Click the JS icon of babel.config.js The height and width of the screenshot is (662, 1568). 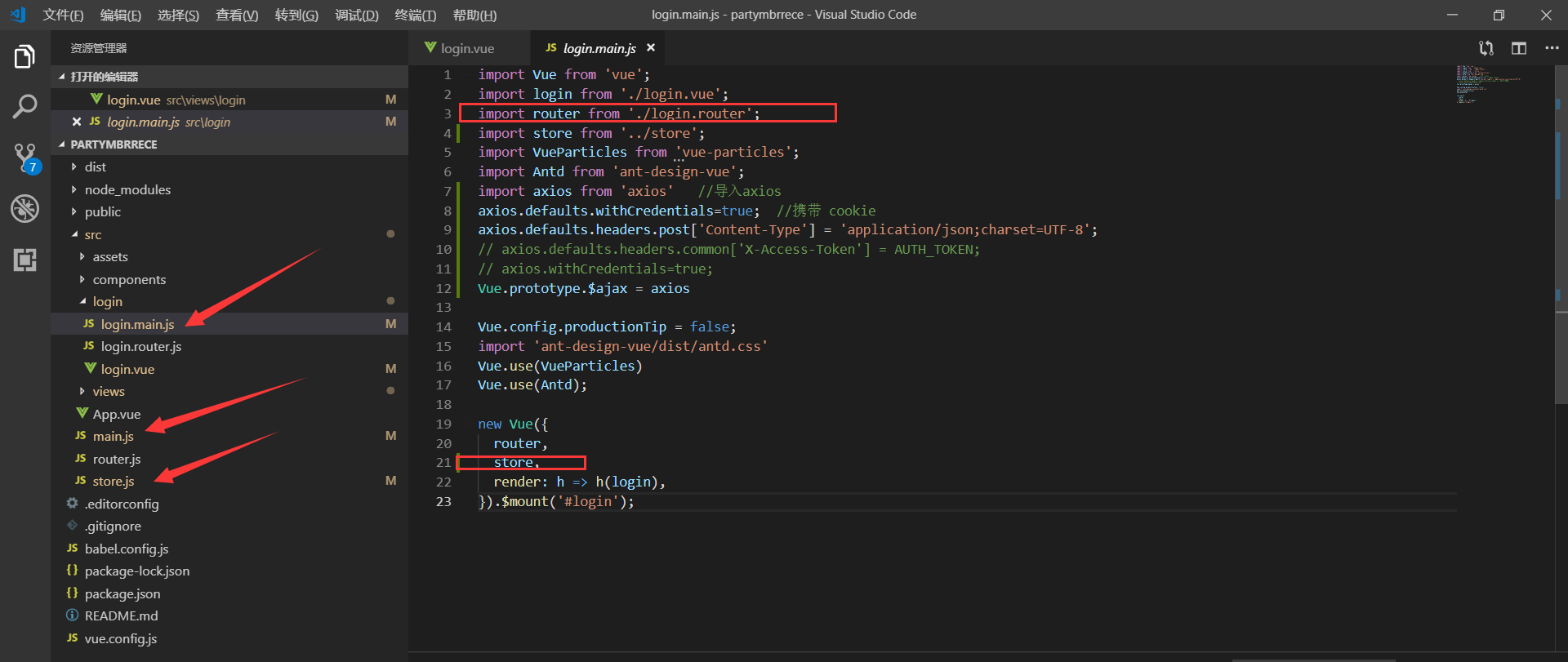72,549
